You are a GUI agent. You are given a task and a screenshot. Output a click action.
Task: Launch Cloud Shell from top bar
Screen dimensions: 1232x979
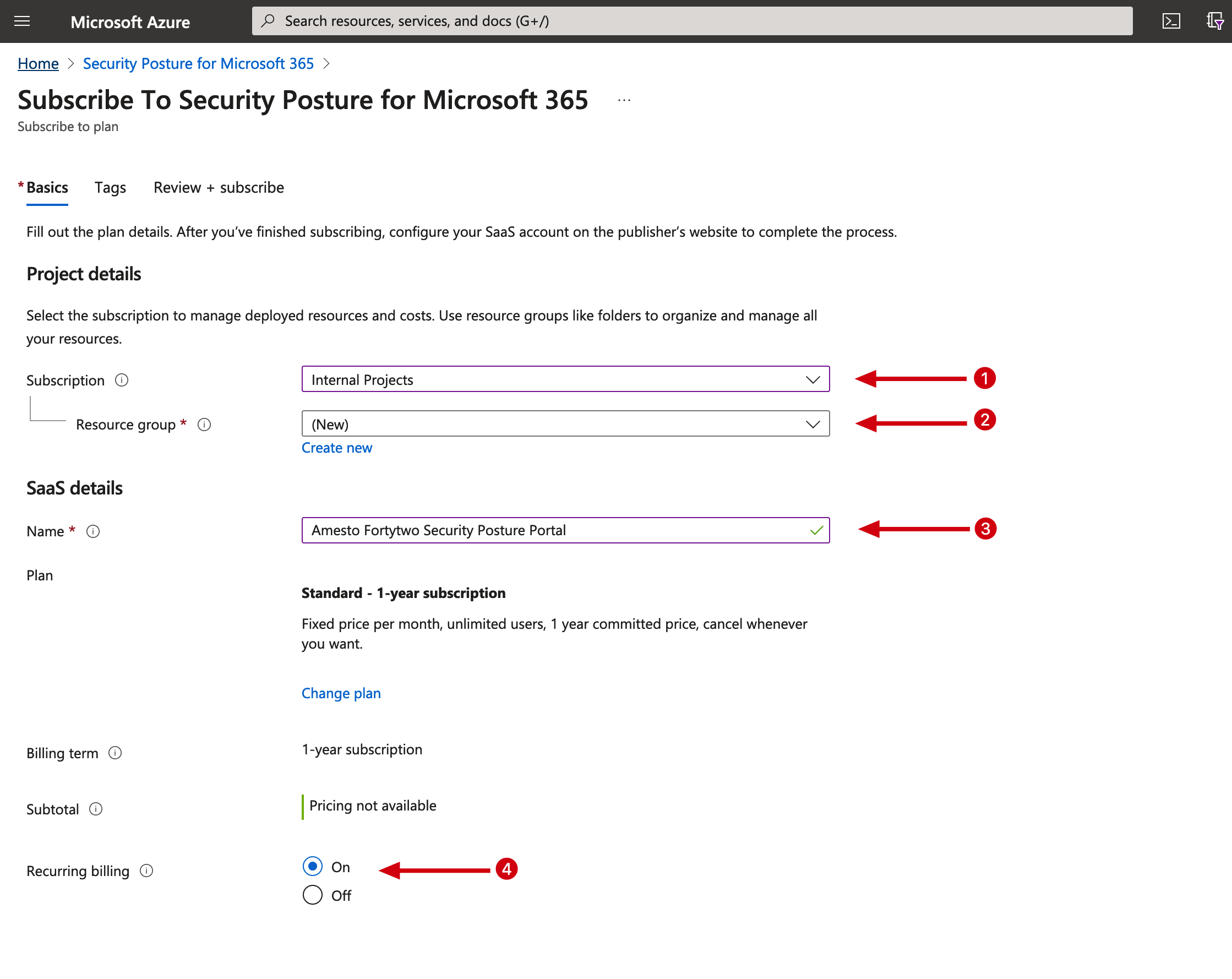tap(1171, 21)
